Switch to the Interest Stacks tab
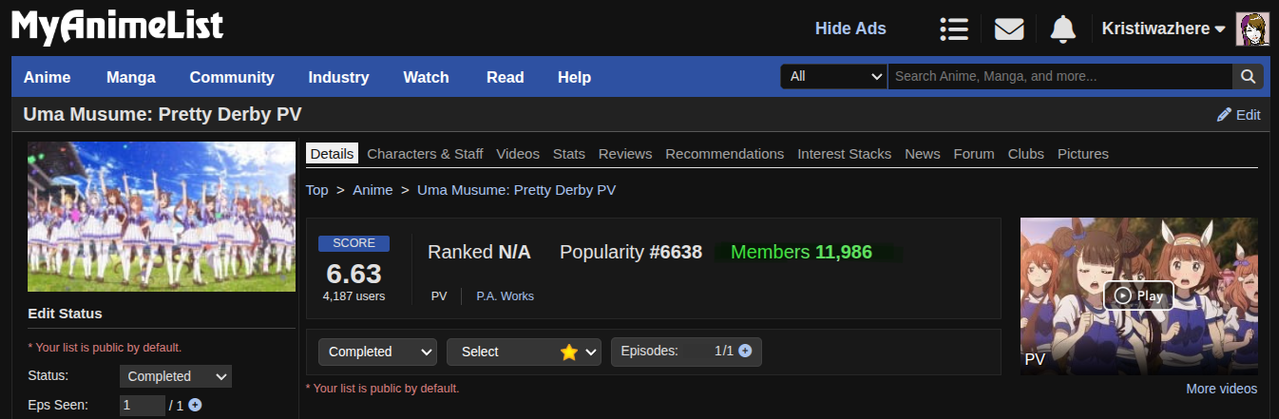The image size is (1279, 419). coord(844,154)
